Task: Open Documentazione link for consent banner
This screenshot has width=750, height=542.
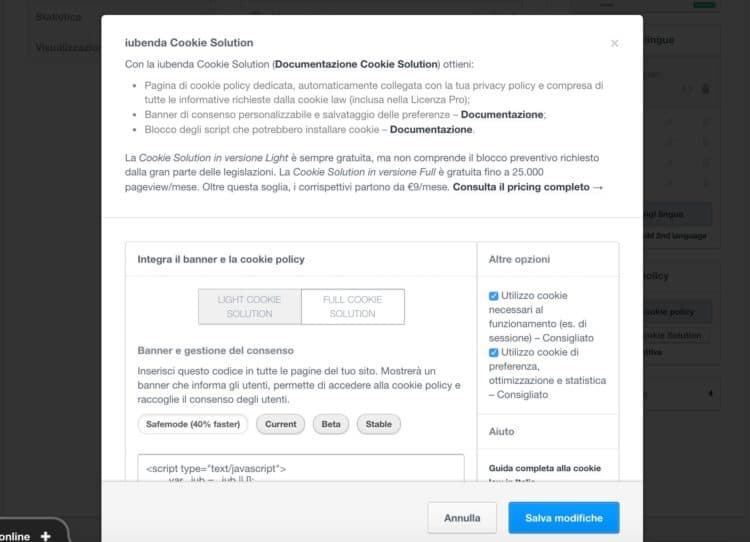Action: click(502, 115)
